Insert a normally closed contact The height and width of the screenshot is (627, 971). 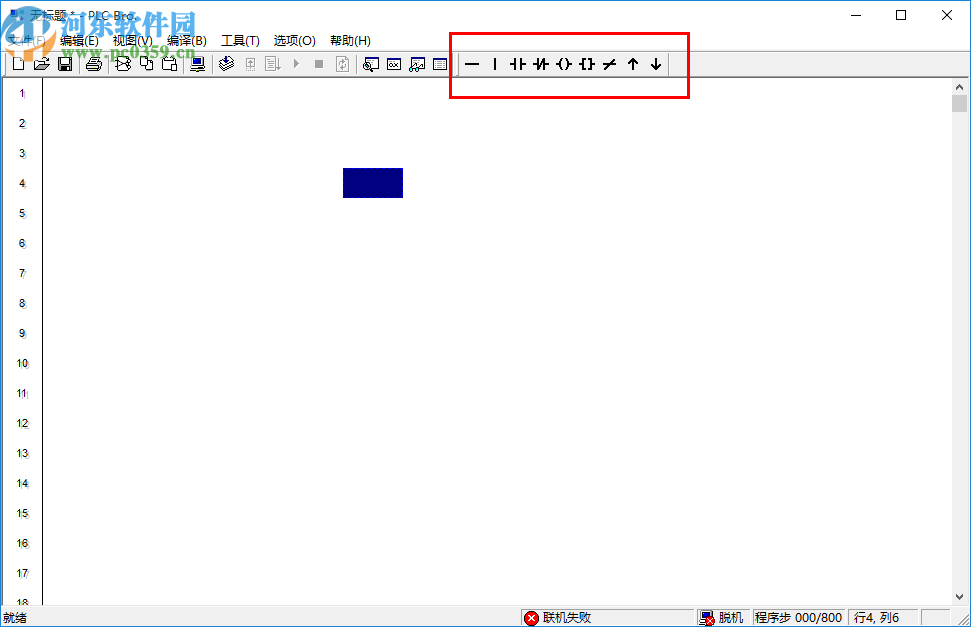[540, 64]
